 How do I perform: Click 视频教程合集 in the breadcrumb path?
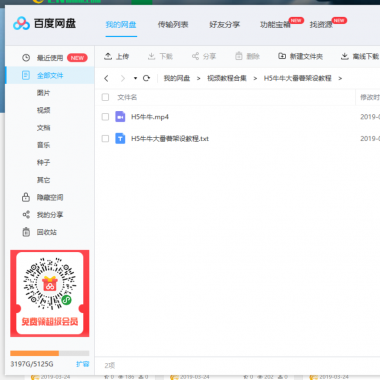click(227, 78)
